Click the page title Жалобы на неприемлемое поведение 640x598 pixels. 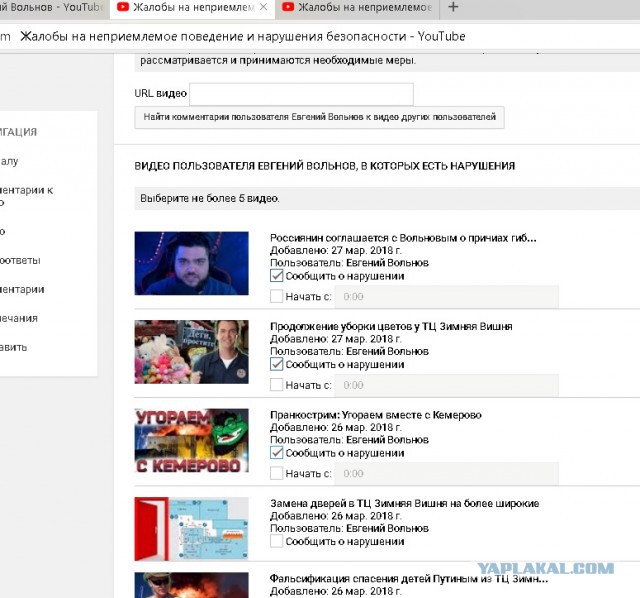point(243,37)
